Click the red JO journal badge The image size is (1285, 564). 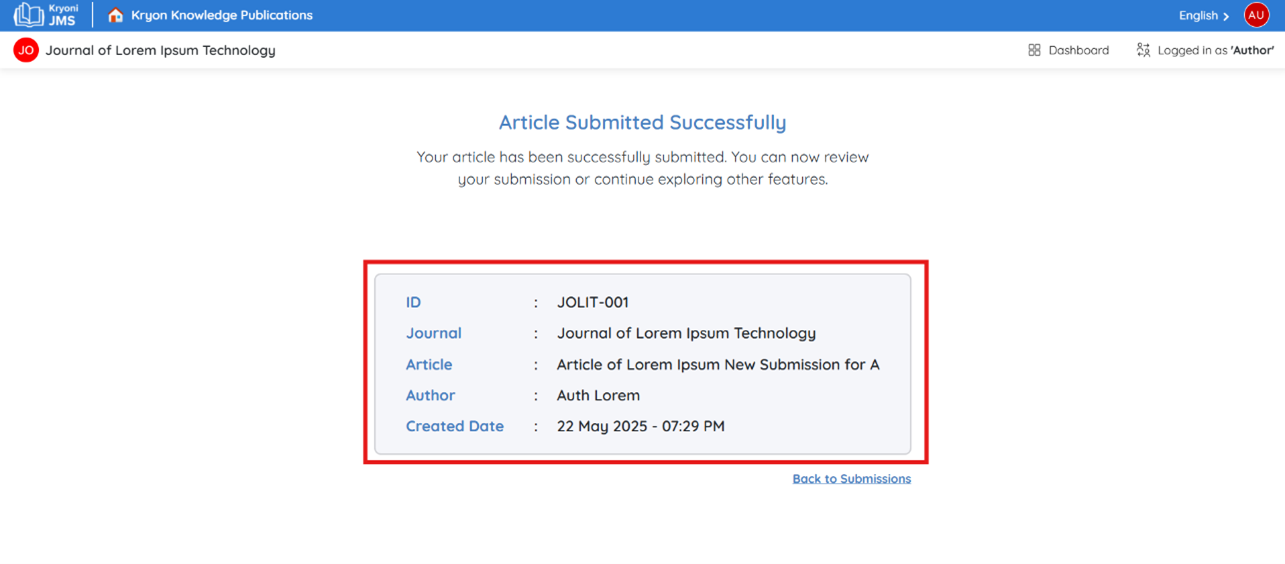pos(26,50)
